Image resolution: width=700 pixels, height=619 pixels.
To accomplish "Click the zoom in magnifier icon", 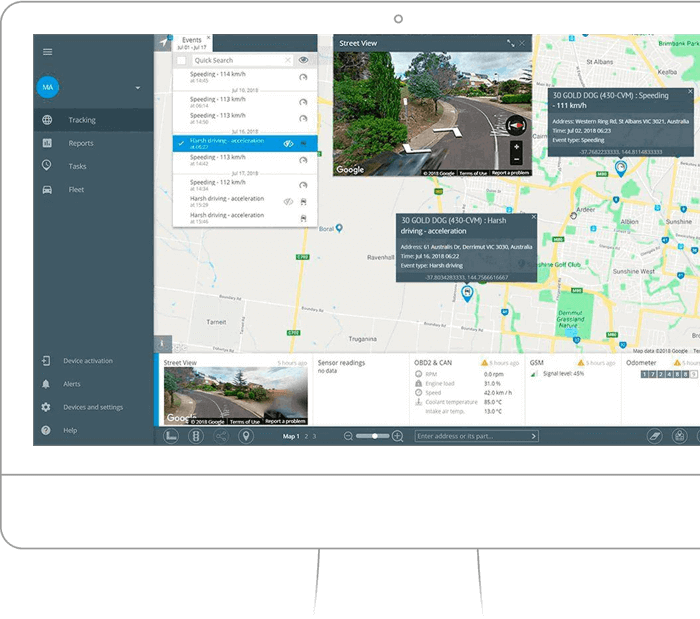I will coord(397,436).
